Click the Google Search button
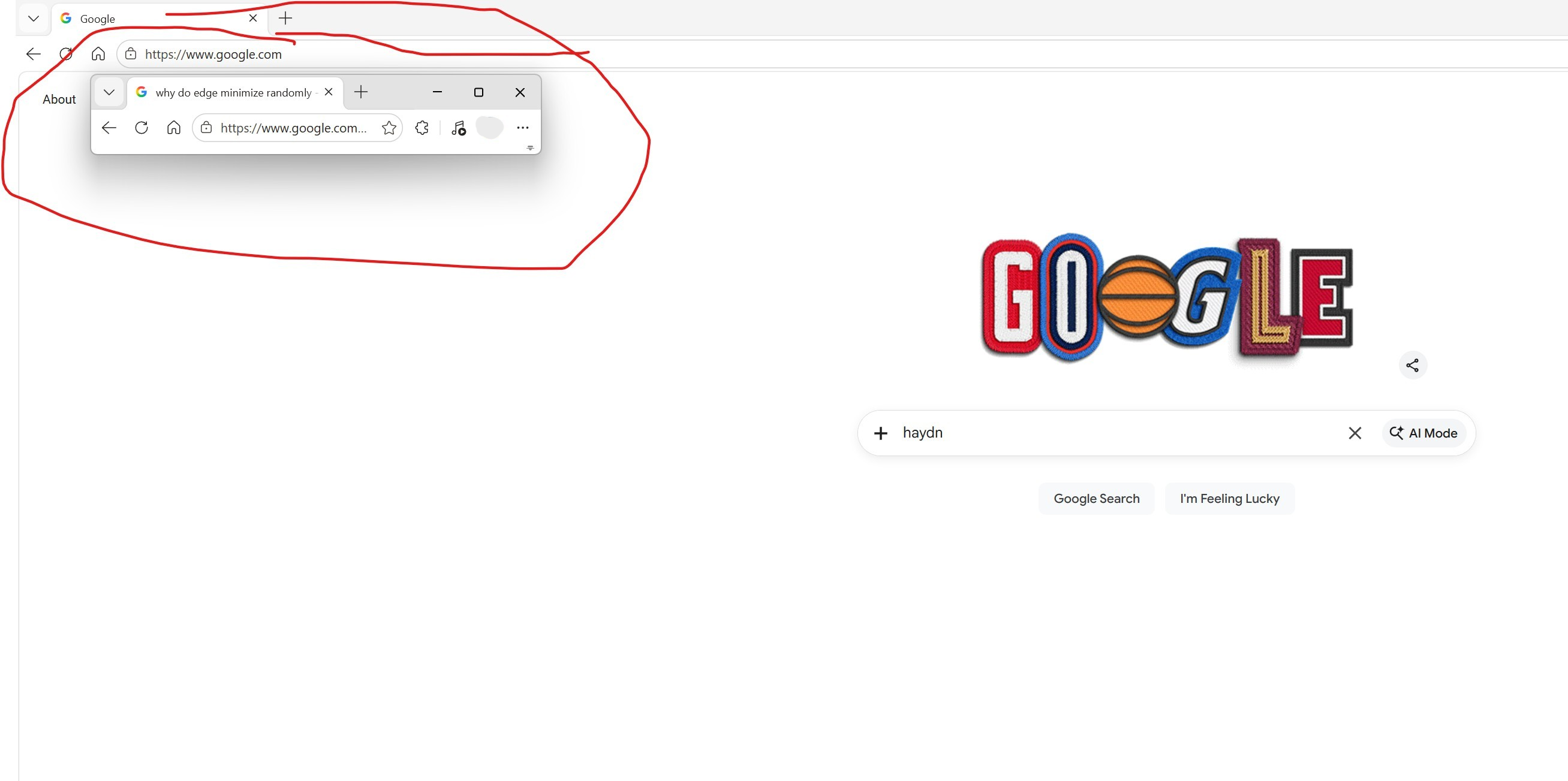 point(1096,499)
